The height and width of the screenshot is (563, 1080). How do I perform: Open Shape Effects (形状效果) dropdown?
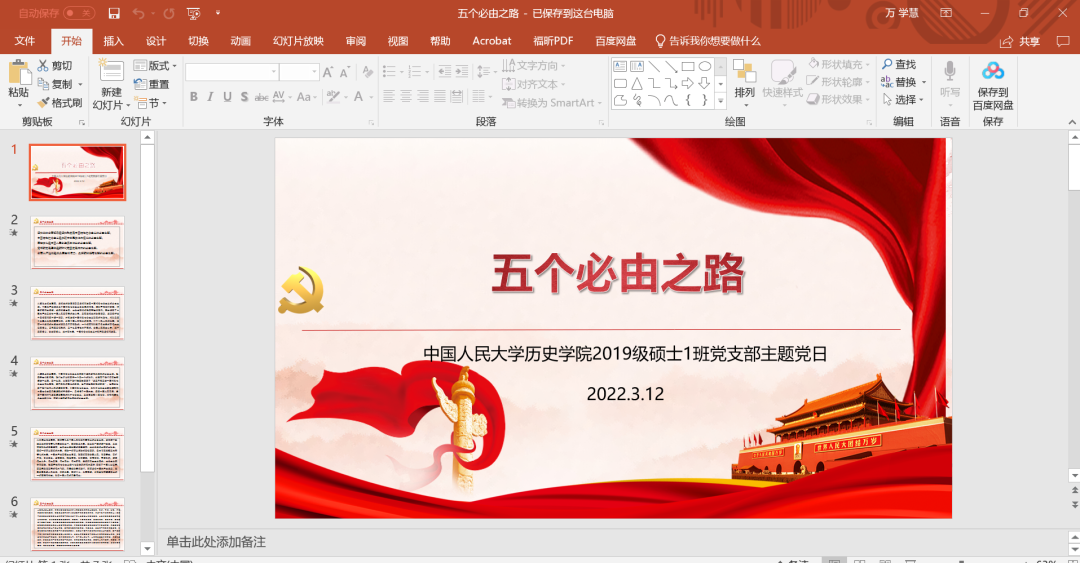(x=838, y=99)
